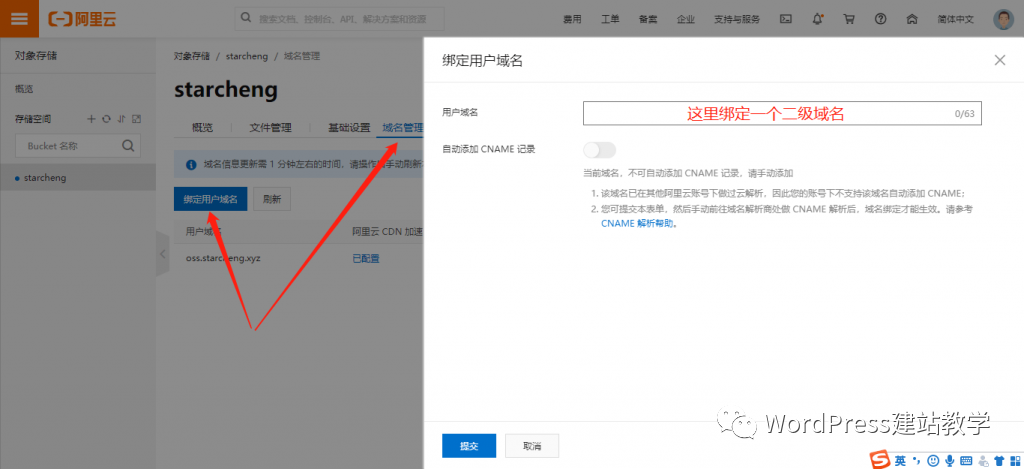Switch to the 域名管理 tab
The height and width of the screenshot is (469, 1024).
tap(402, 127)
